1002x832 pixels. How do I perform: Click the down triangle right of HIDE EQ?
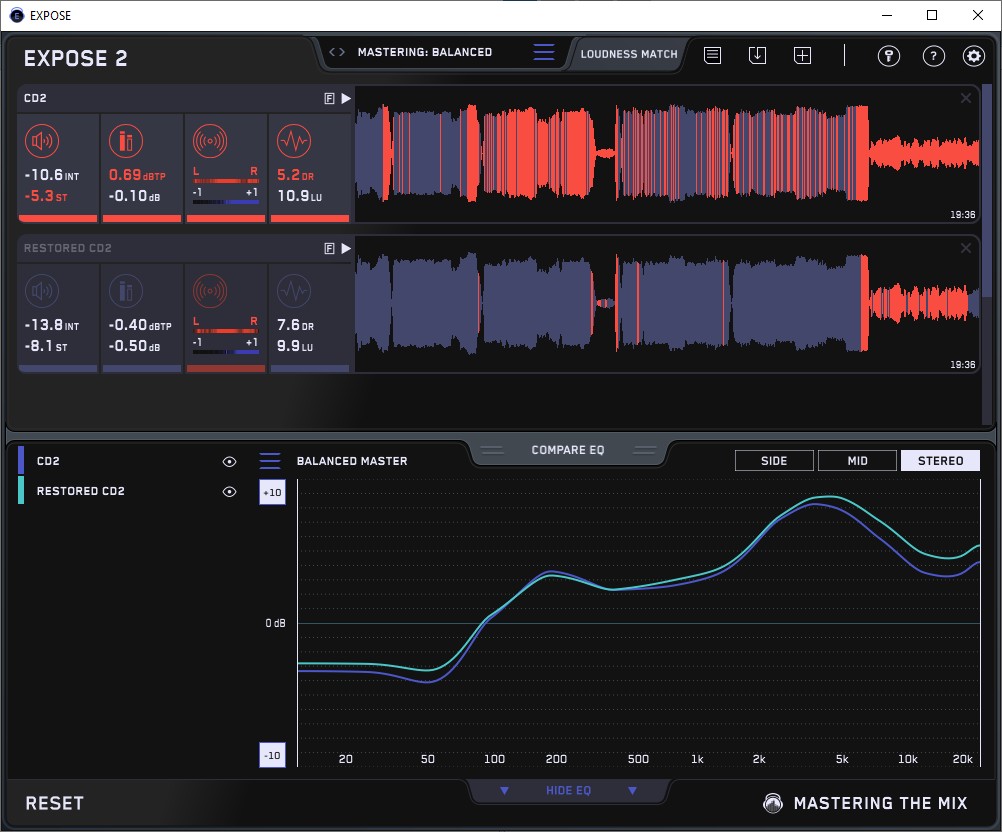coord(632,791)
